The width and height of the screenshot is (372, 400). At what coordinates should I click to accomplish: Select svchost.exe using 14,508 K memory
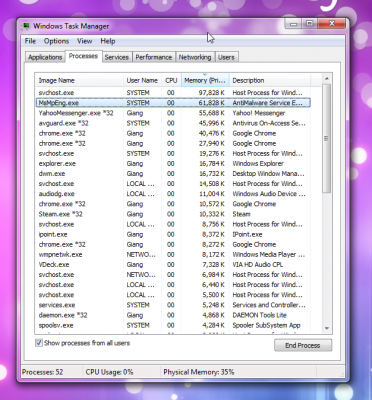pos(173,184)
